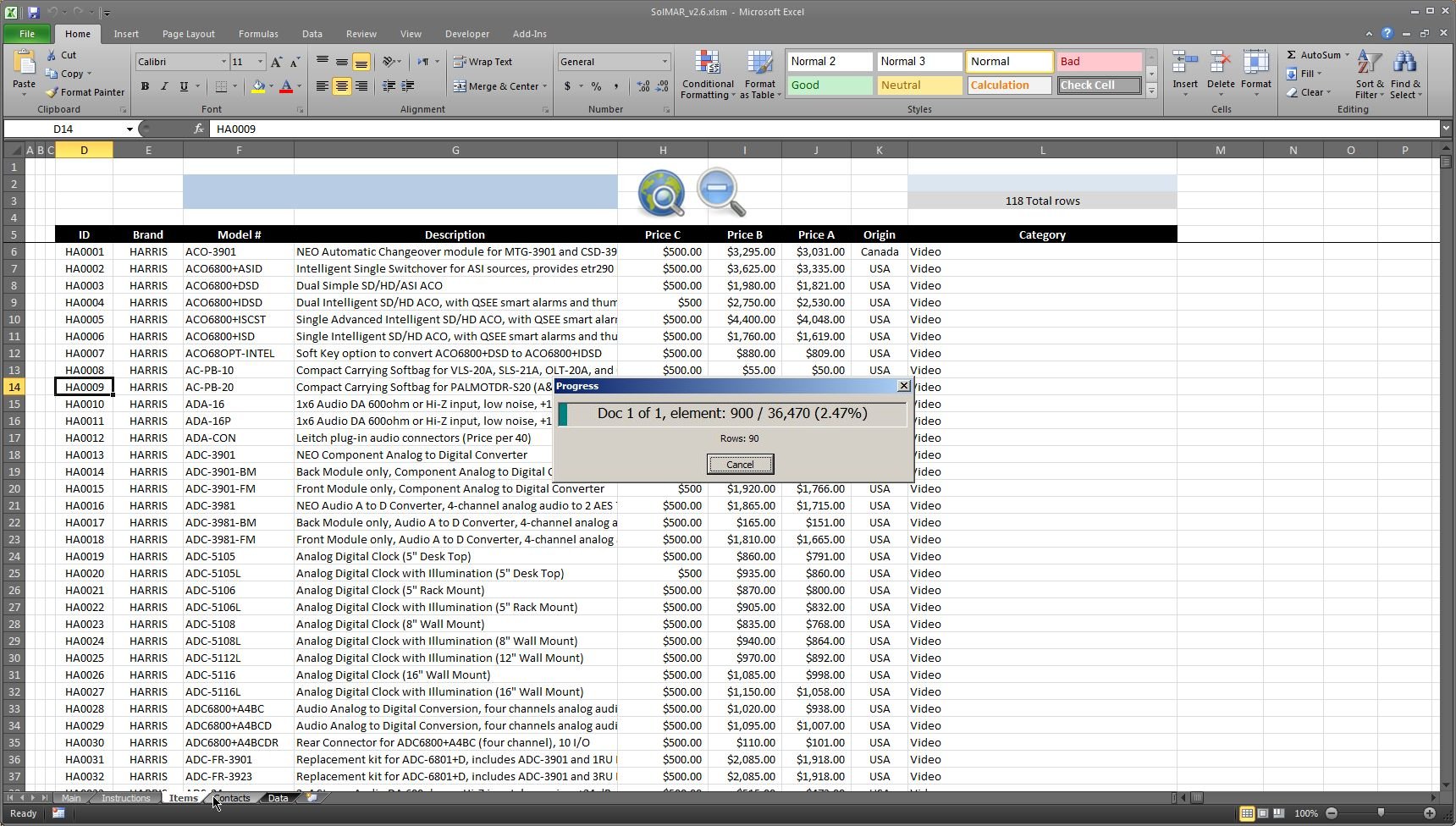Expand the formula bar chevron
Viewport: 1456px width, 826px height.
pos(1446,129)
